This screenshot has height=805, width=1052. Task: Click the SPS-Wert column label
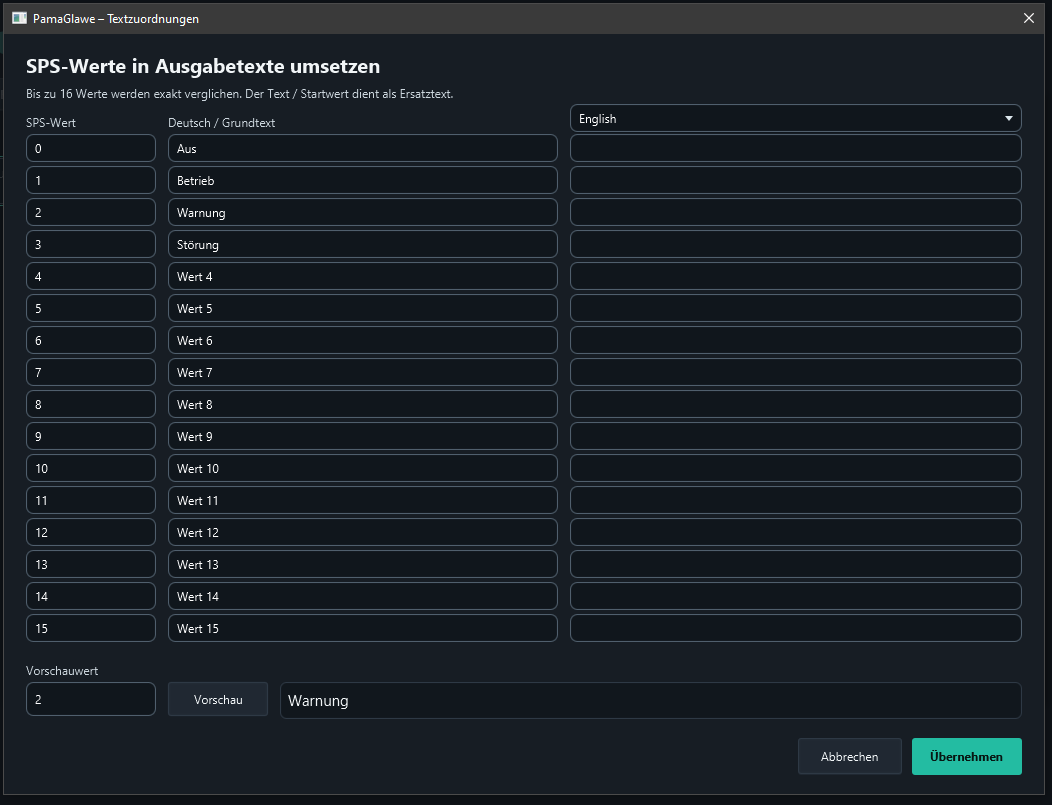click(51, 123)
